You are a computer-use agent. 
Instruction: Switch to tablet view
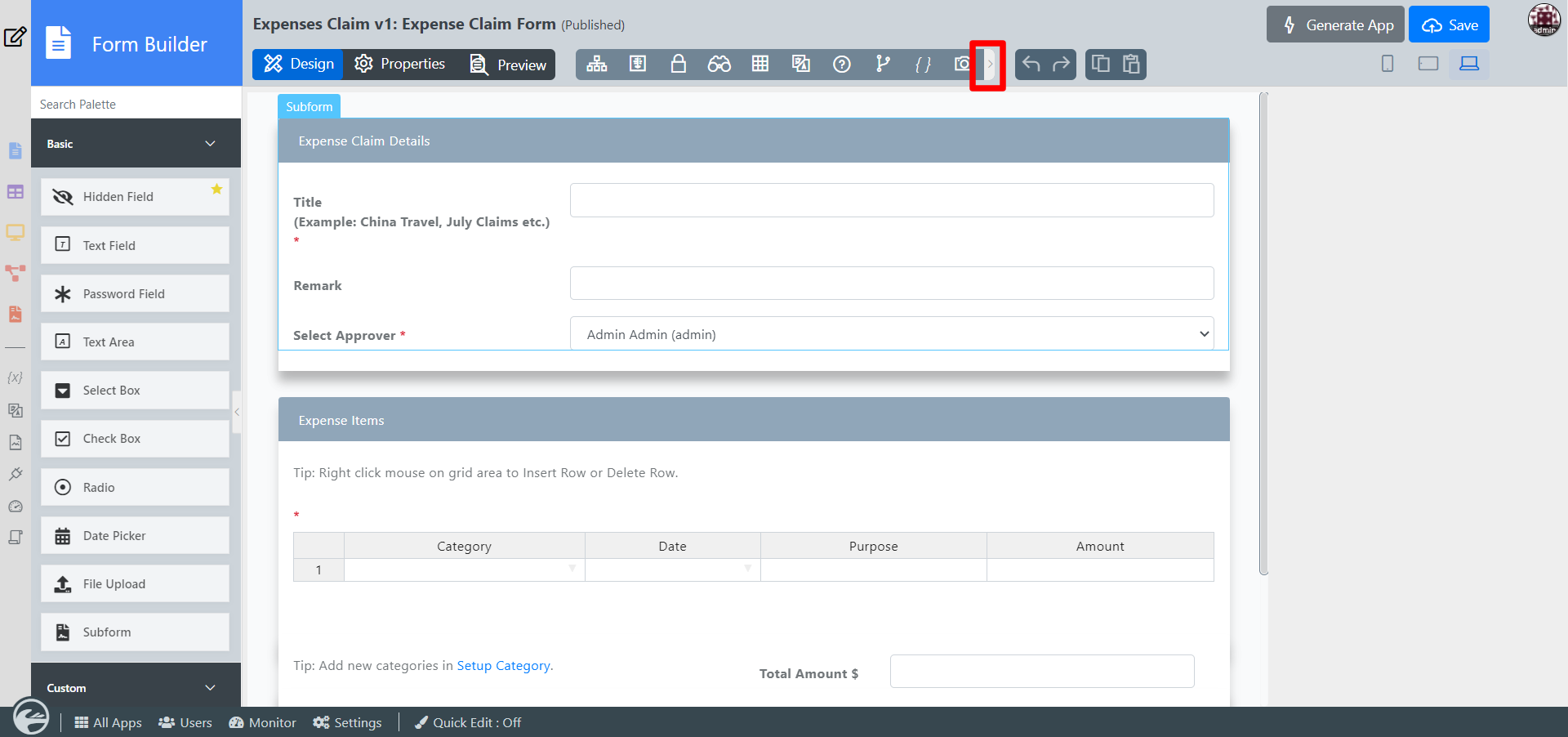(1428, 64)
